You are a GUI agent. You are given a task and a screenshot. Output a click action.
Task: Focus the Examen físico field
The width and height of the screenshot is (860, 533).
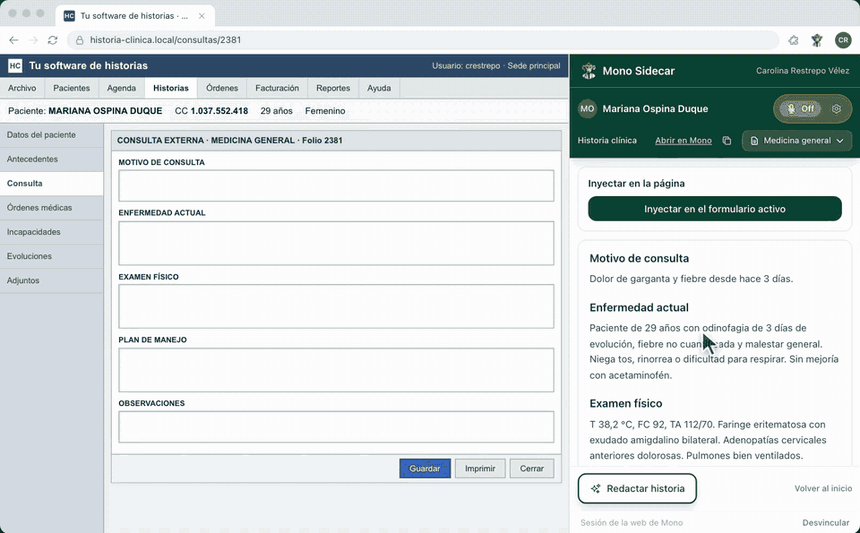click(336, 306)
